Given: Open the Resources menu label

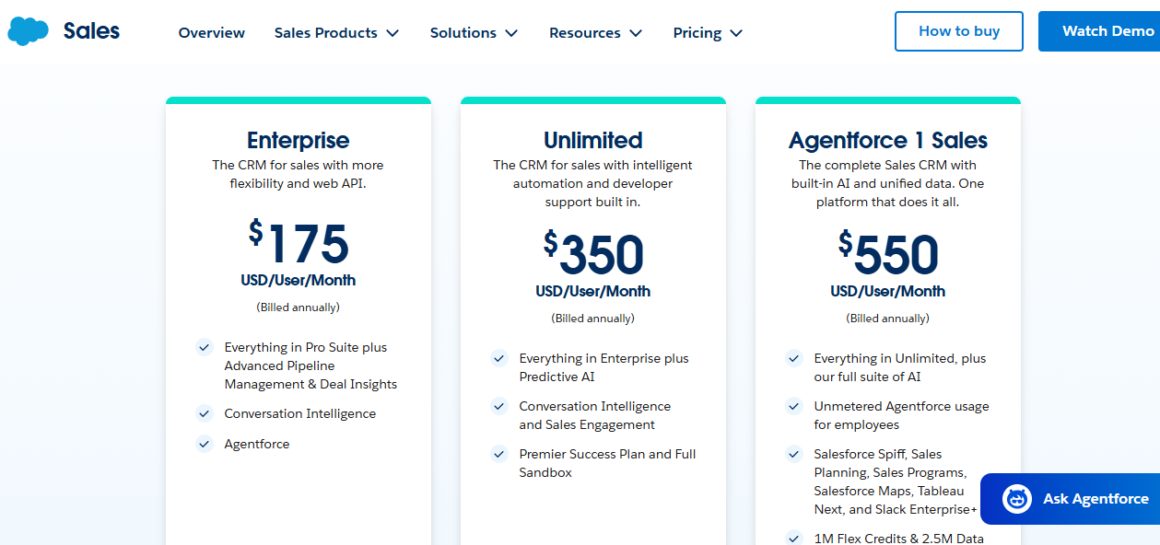Looking at the screenshot, I should [584, 33].
